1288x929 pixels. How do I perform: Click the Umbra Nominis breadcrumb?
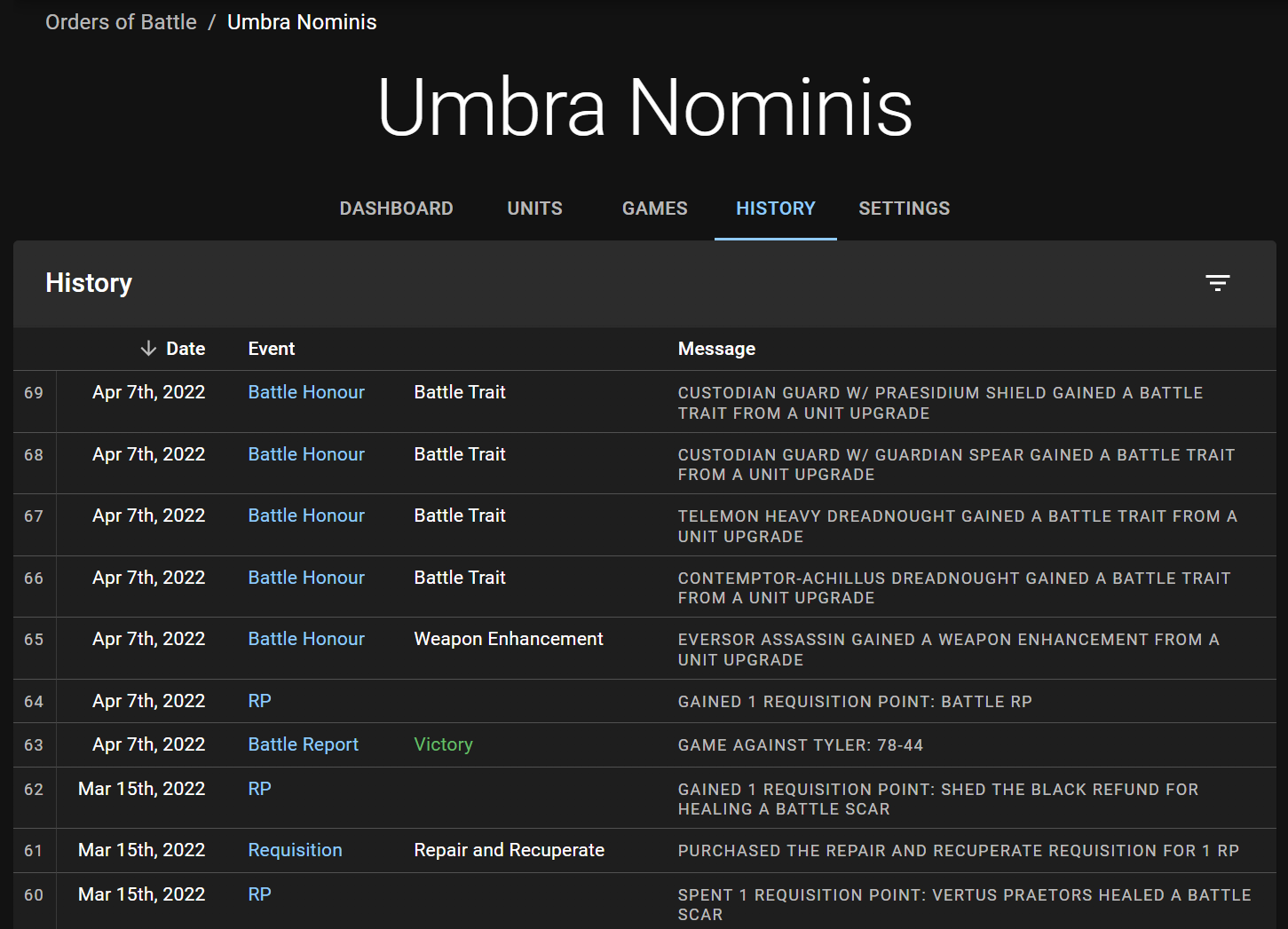click(302, 22)
